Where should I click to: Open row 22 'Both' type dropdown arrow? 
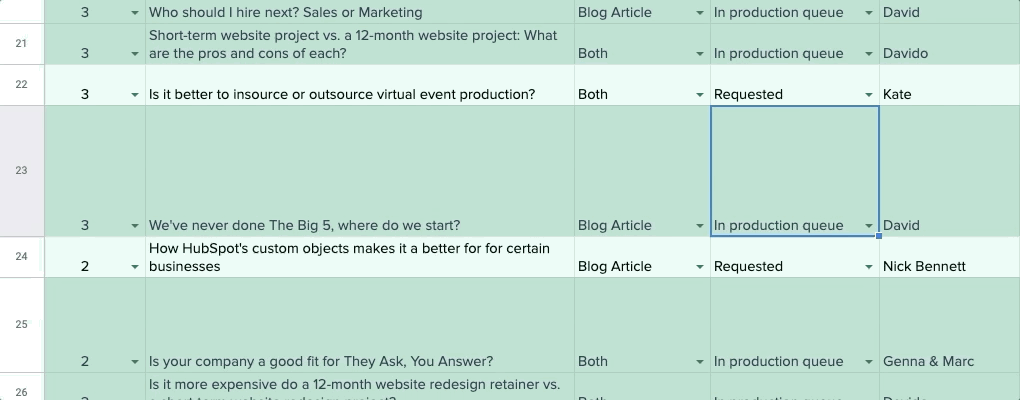699,95
